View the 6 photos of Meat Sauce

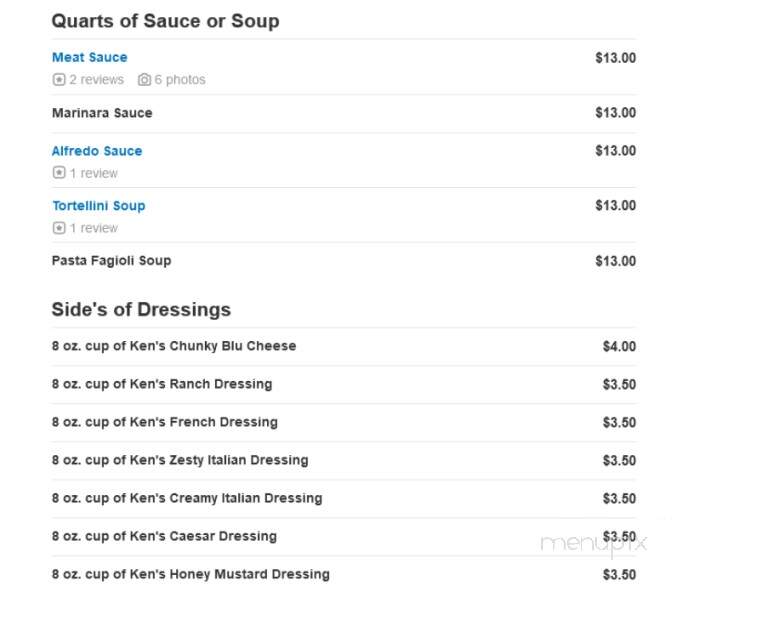[180, 79]
